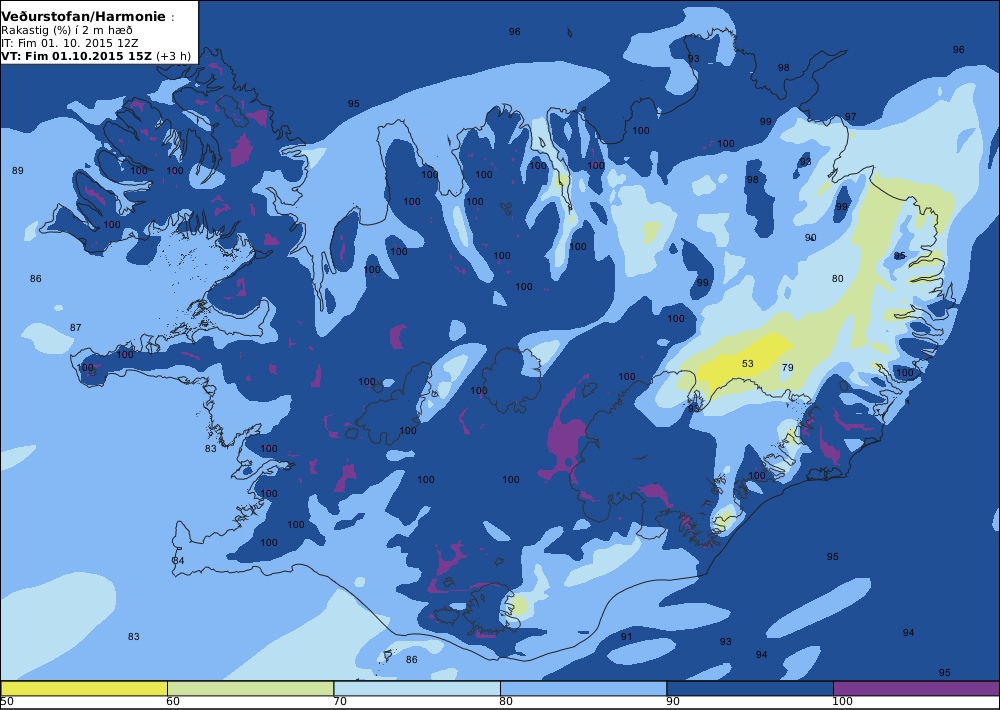Image resolution: width=1000 pixels, height=710 pixels.
Task: Click the light green 60–70 legend band
Action: (x=251, y=688)
